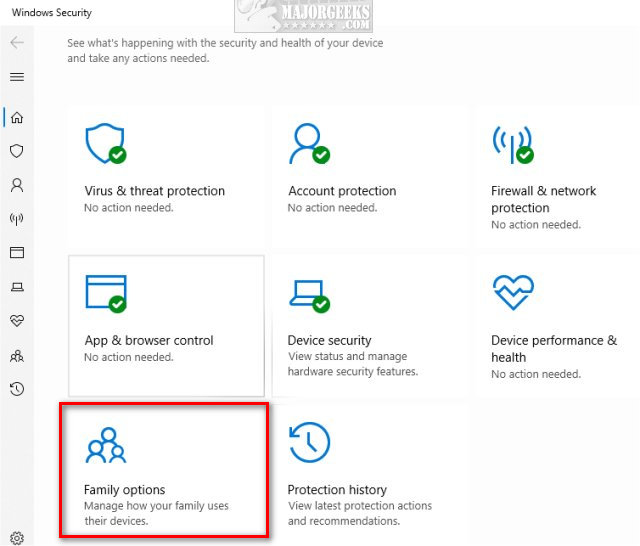
Task: Open App & browser window icon in sidebar
Action: (17, 253)
